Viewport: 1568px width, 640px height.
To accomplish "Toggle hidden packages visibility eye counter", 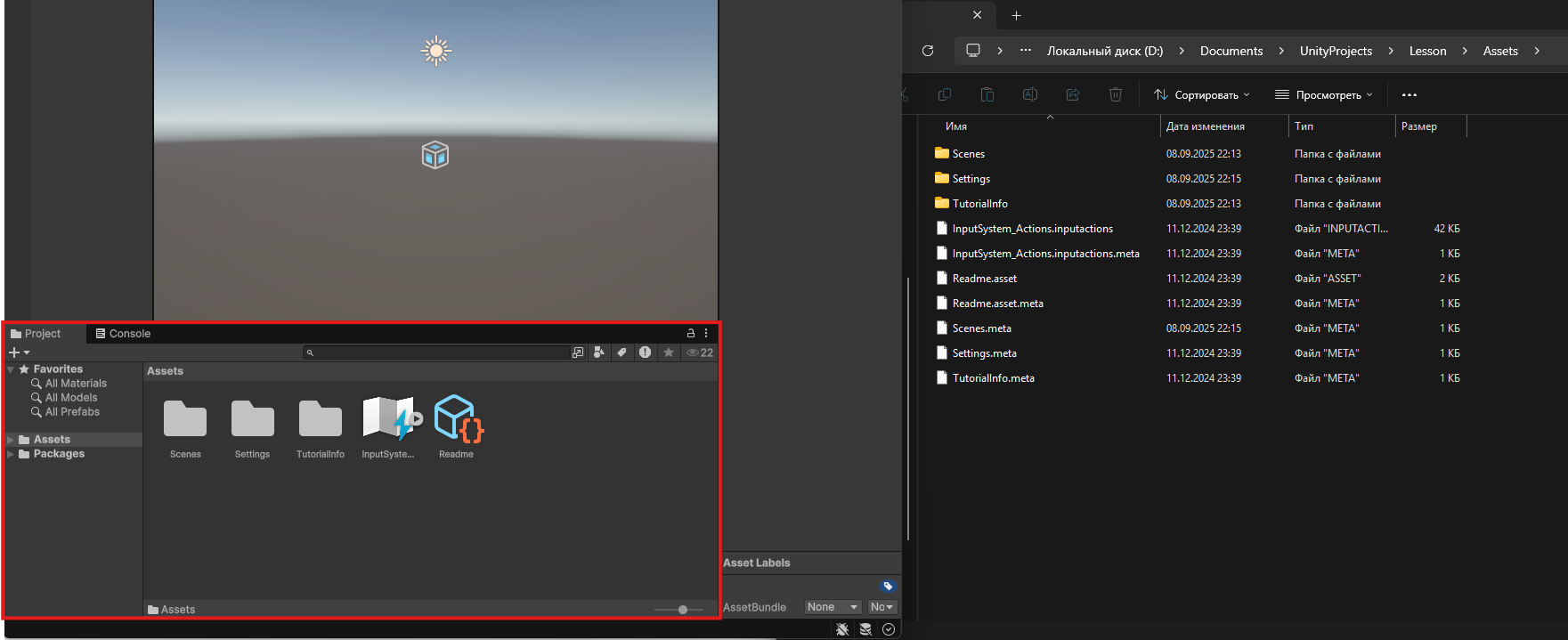I will [700, 352].
